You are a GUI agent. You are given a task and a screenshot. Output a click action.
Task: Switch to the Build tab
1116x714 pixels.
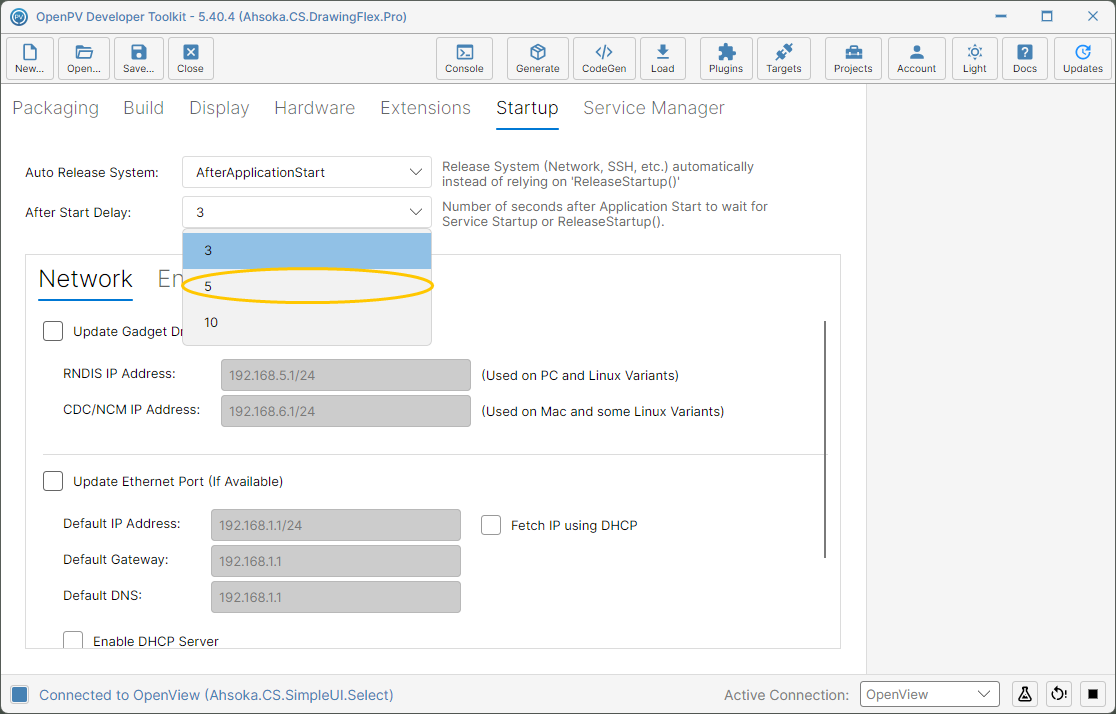[x=144, y=107]
